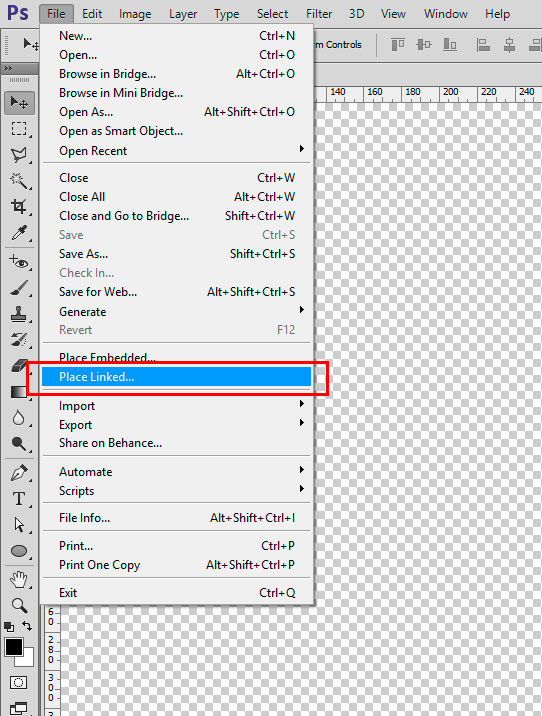
Task: Choose Browse in Bridge...
Action: (x=176, y=74)
